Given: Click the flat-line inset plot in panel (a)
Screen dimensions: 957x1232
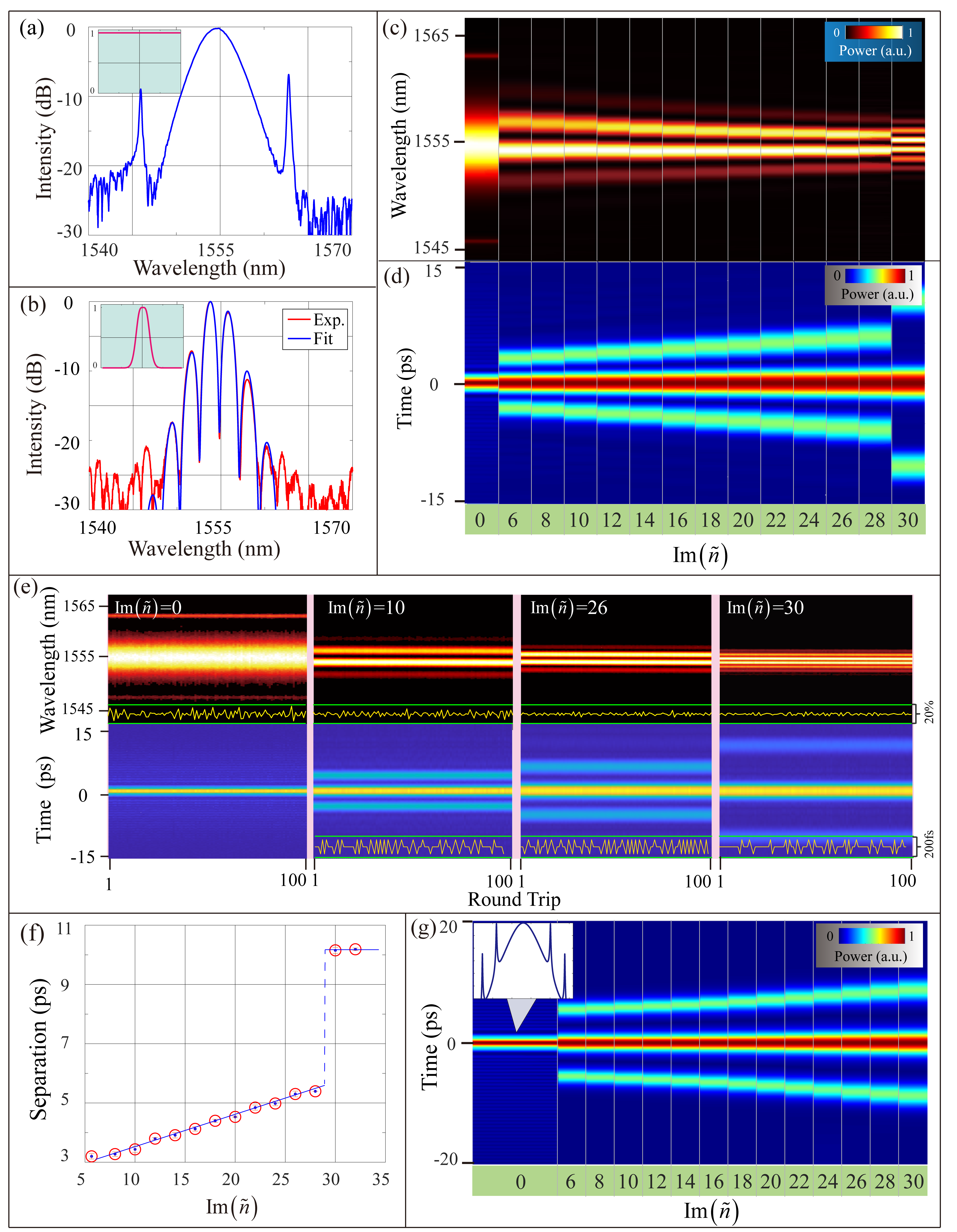Looking at the screenshot, I should click(x=139, y=62).
